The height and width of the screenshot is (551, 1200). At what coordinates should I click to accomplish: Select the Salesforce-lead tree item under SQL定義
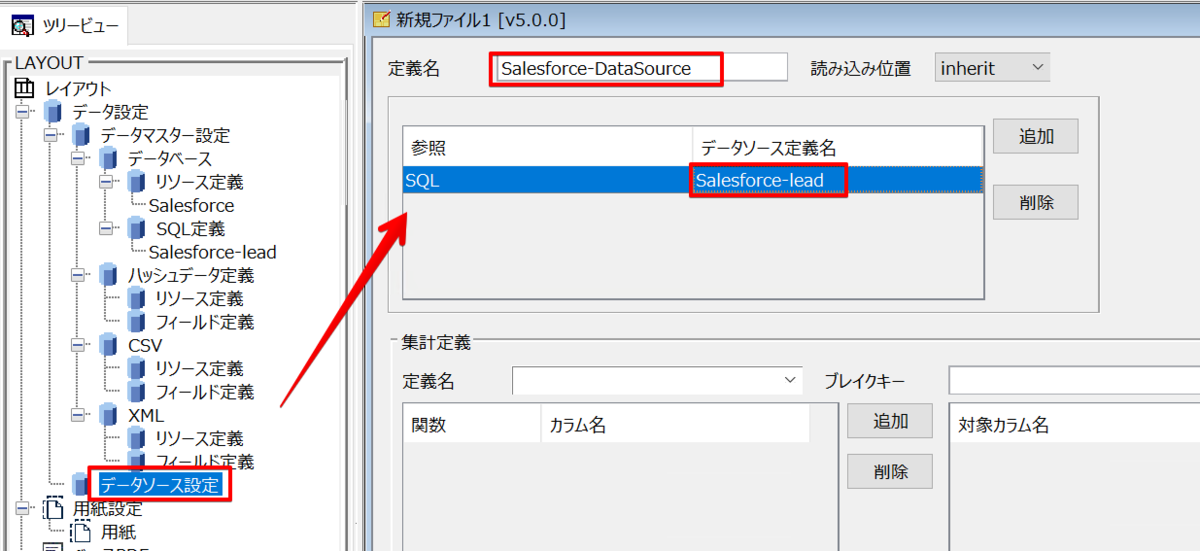212,252
